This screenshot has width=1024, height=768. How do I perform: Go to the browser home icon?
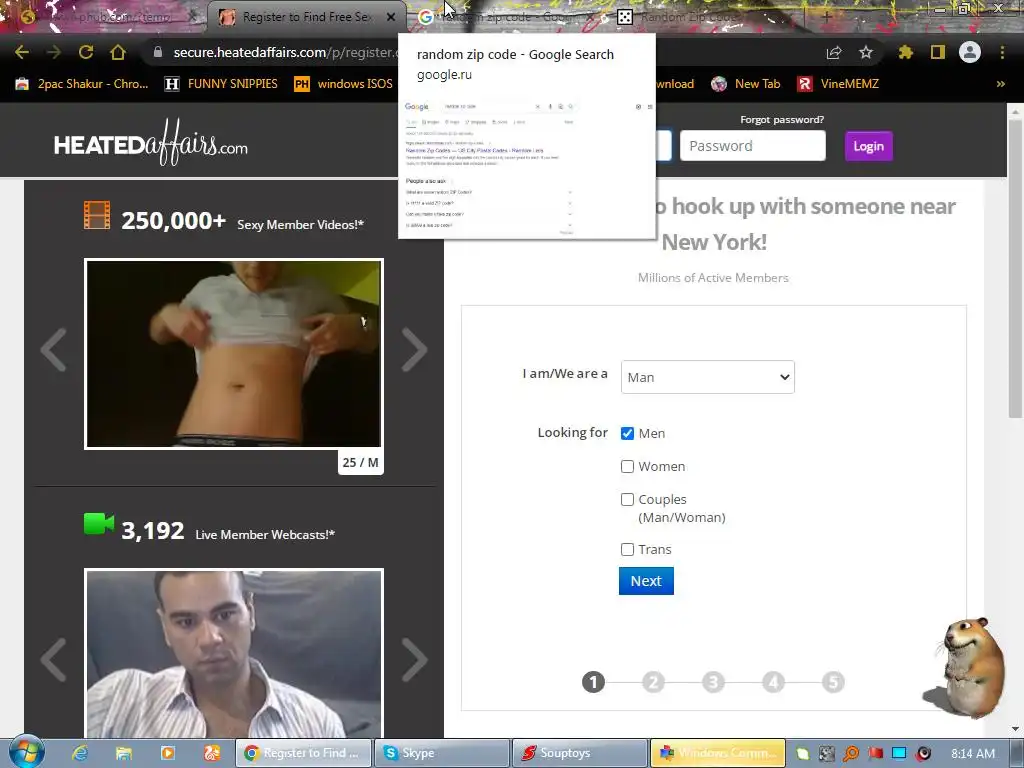point(118,52)
